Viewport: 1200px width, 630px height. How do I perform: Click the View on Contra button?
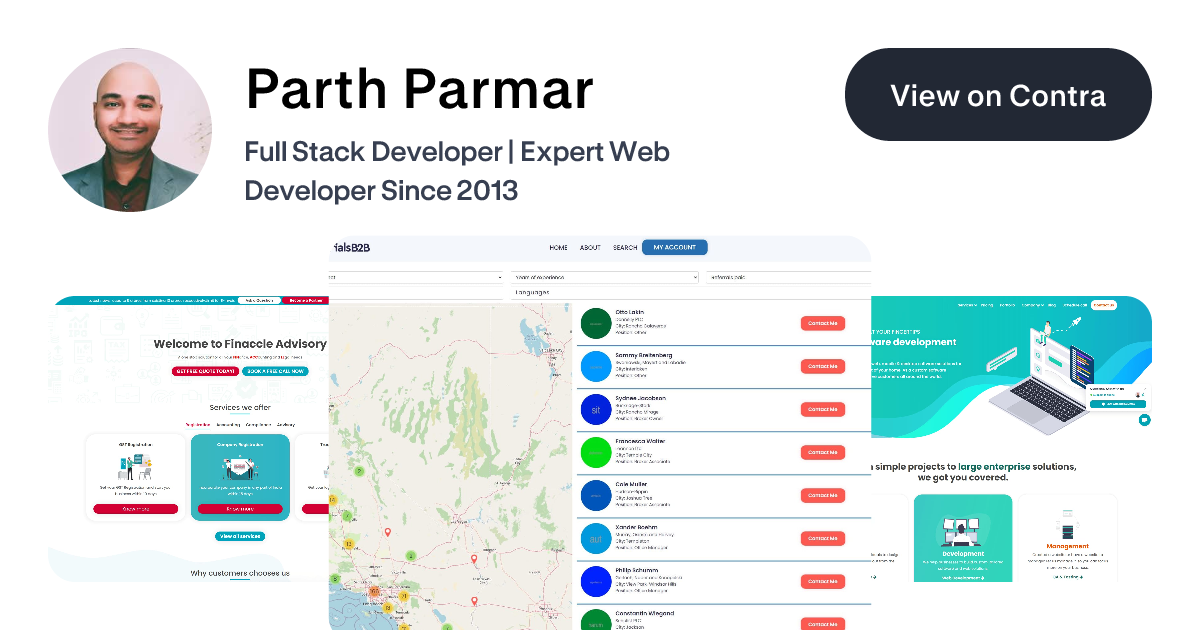[998, 94]
